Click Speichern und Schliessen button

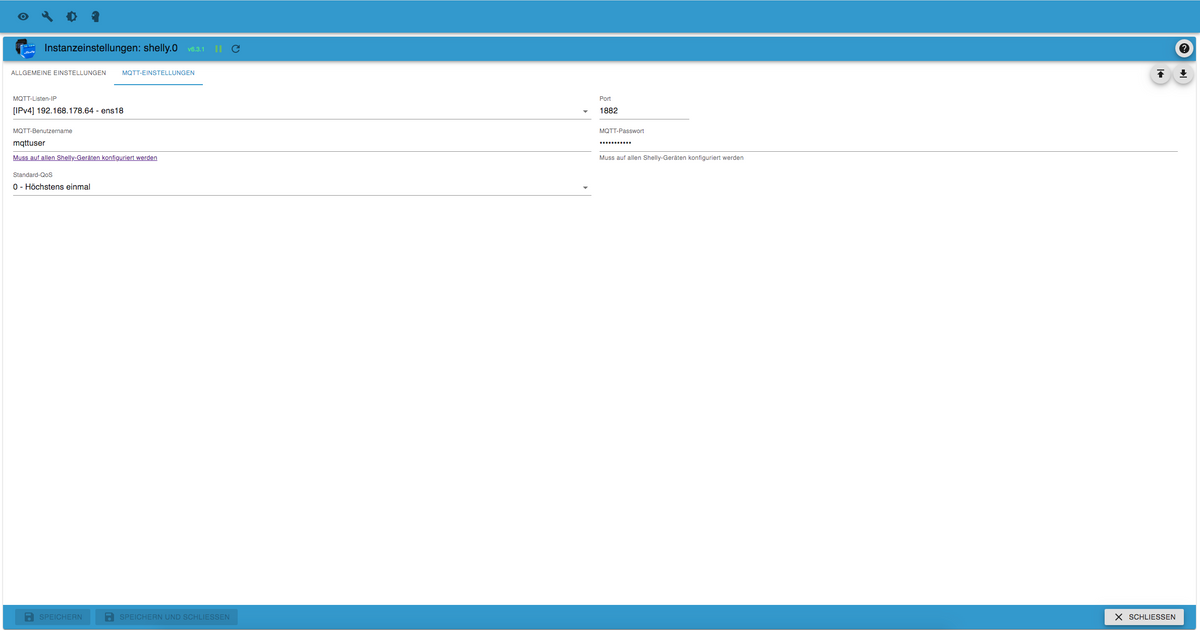tap(167, 617)
